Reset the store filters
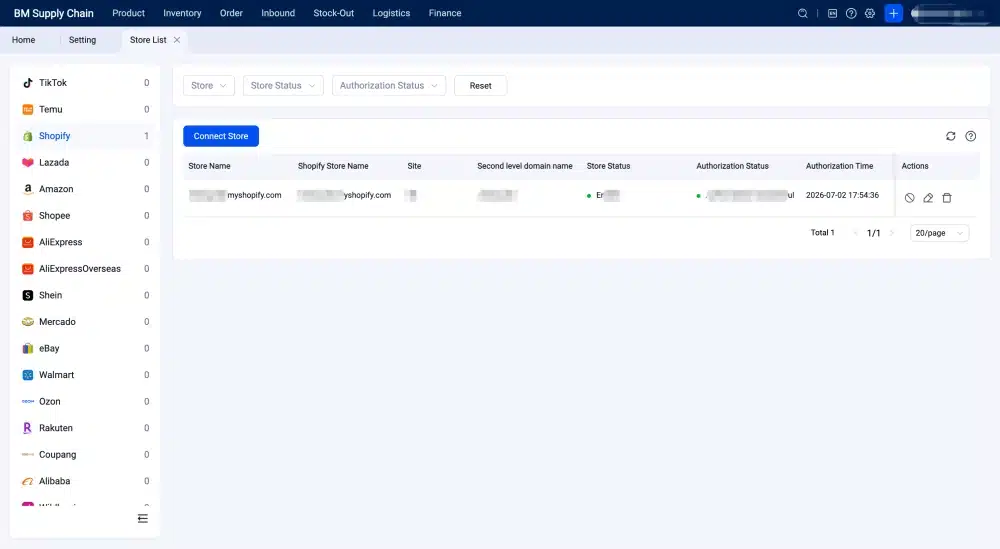Screen dimensions: 1000x549 (480, 85)
